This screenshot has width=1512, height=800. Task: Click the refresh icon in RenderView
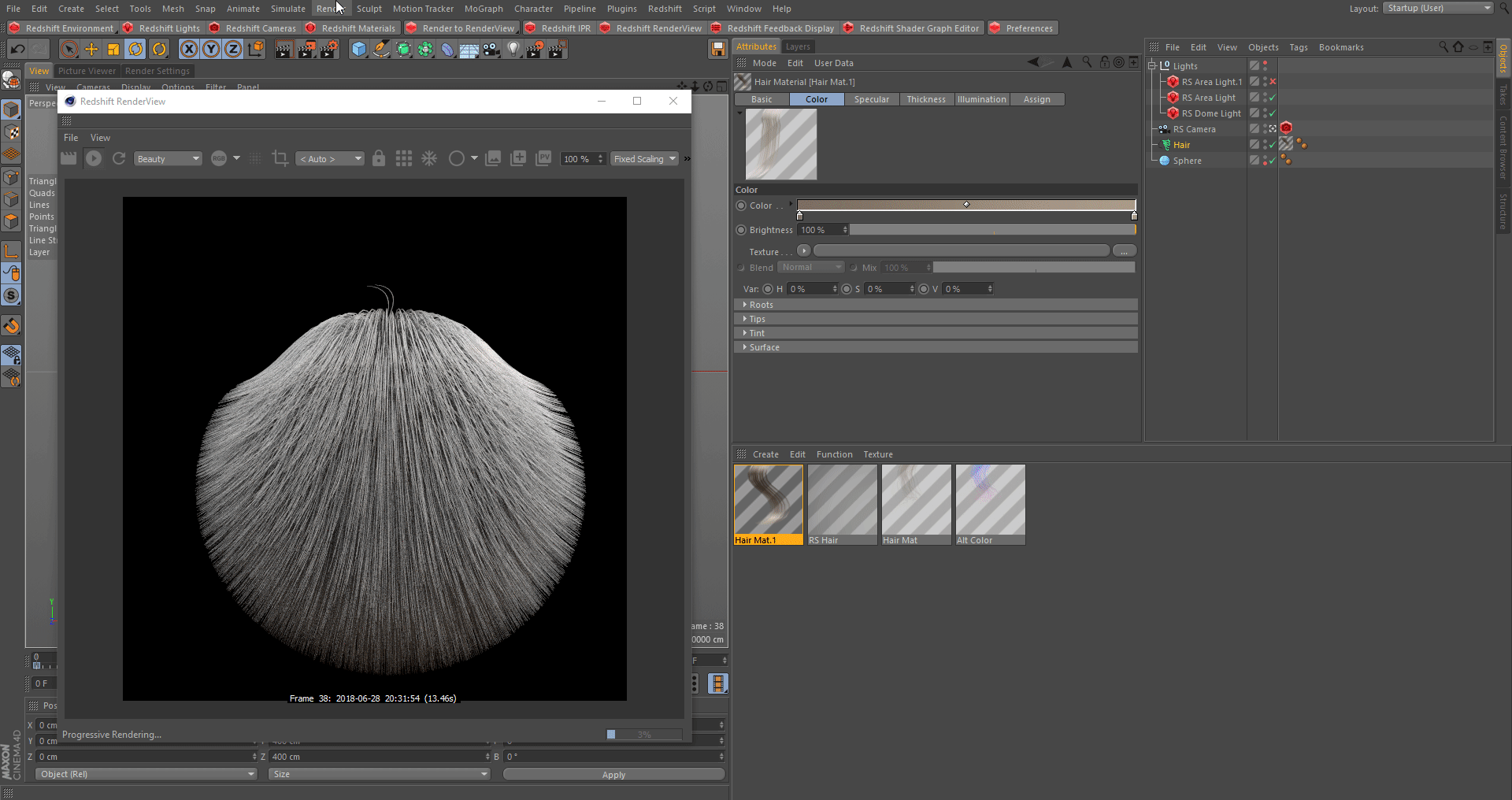(119, 158)
